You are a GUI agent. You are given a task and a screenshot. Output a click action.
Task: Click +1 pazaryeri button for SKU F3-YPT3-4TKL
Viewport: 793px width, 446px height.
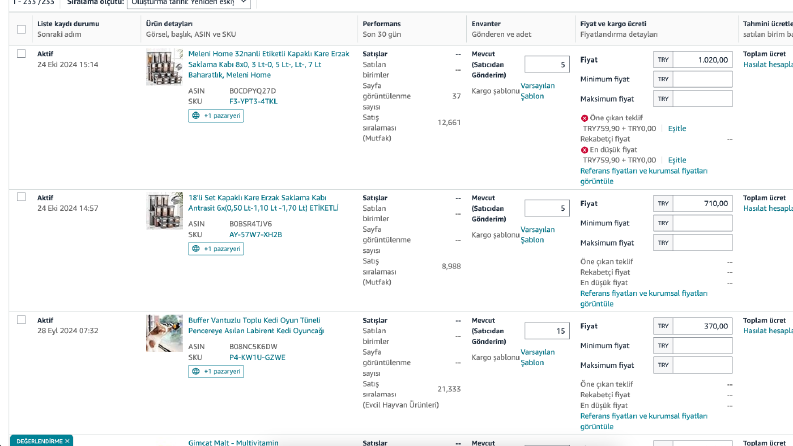point(216,116)
